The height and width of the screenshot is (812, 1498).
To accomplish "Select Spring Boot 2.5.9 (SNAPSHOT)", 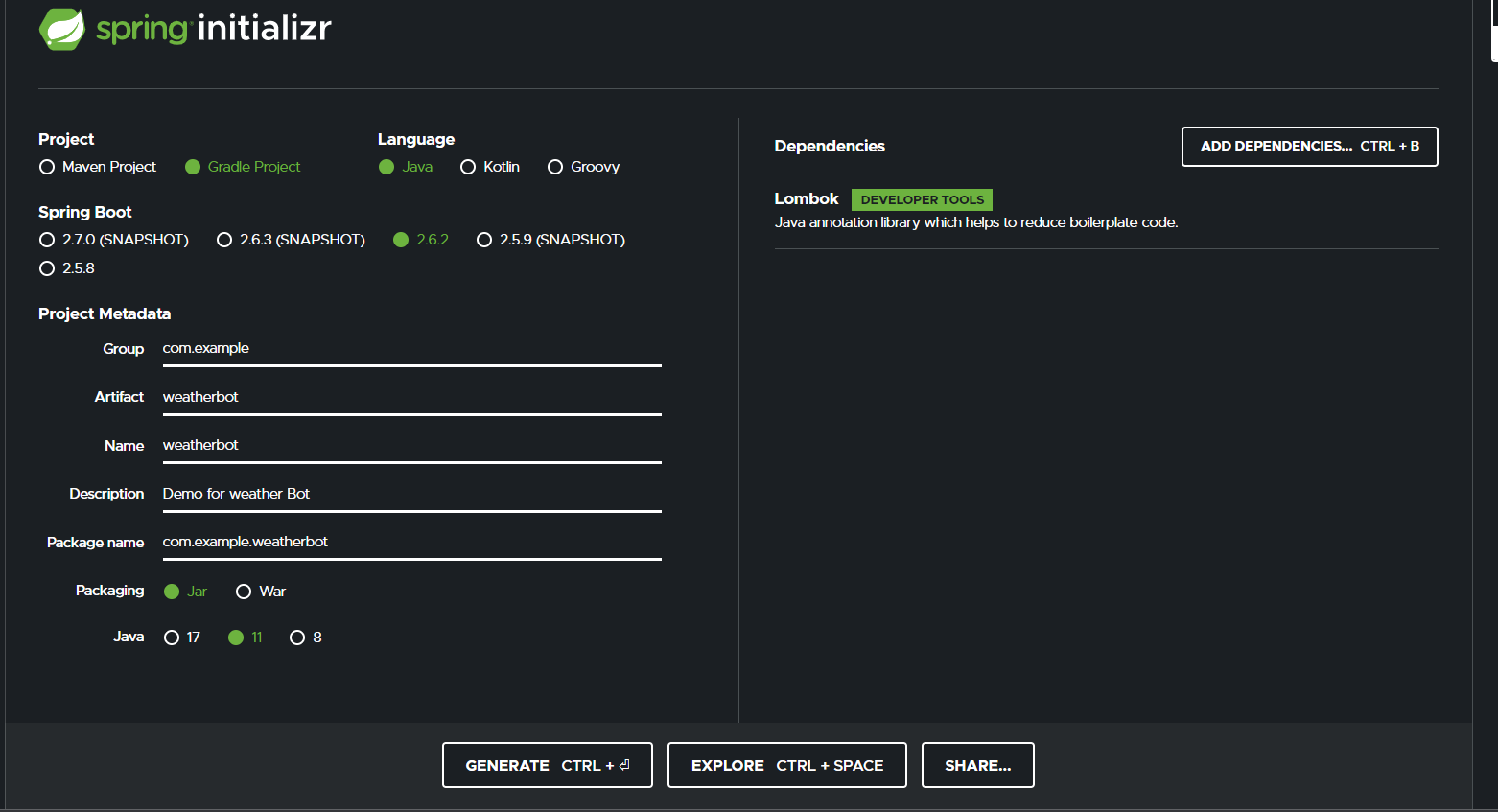I will point(551,240).
